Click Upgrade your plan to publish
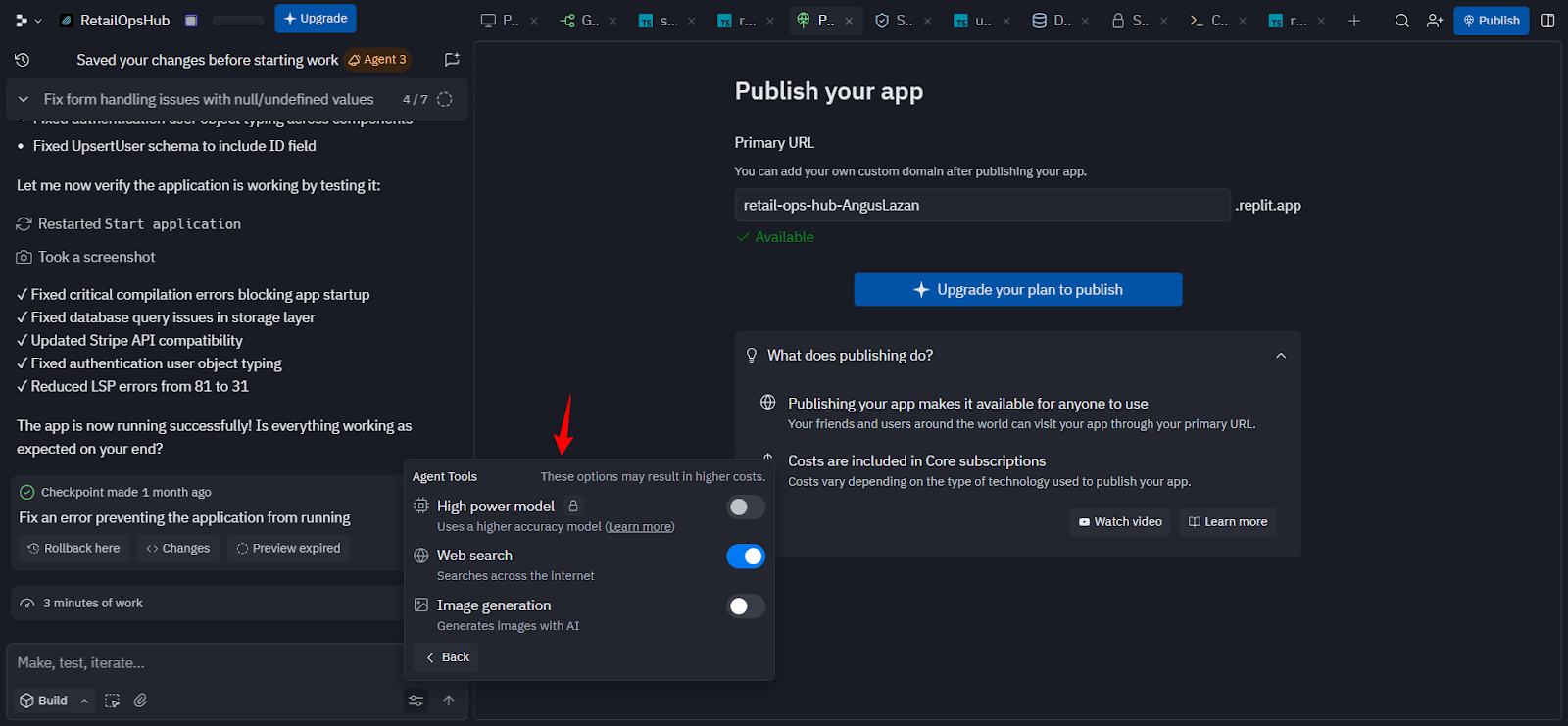This screenshot has width=1568, height=726. 1018,290
